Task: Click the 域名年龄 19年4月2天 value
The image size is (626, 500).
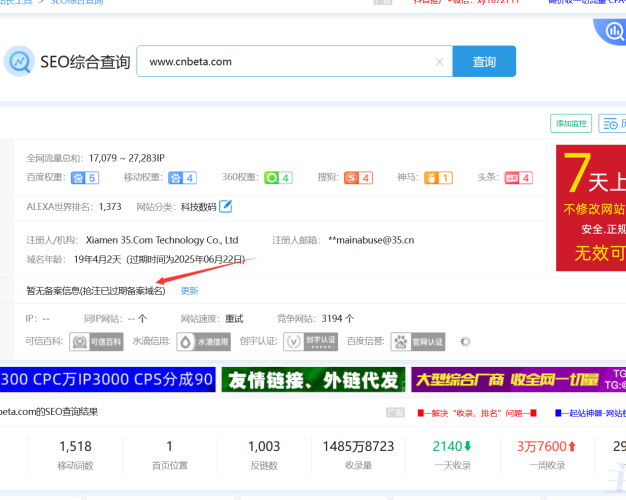Action: pos(97,260)
